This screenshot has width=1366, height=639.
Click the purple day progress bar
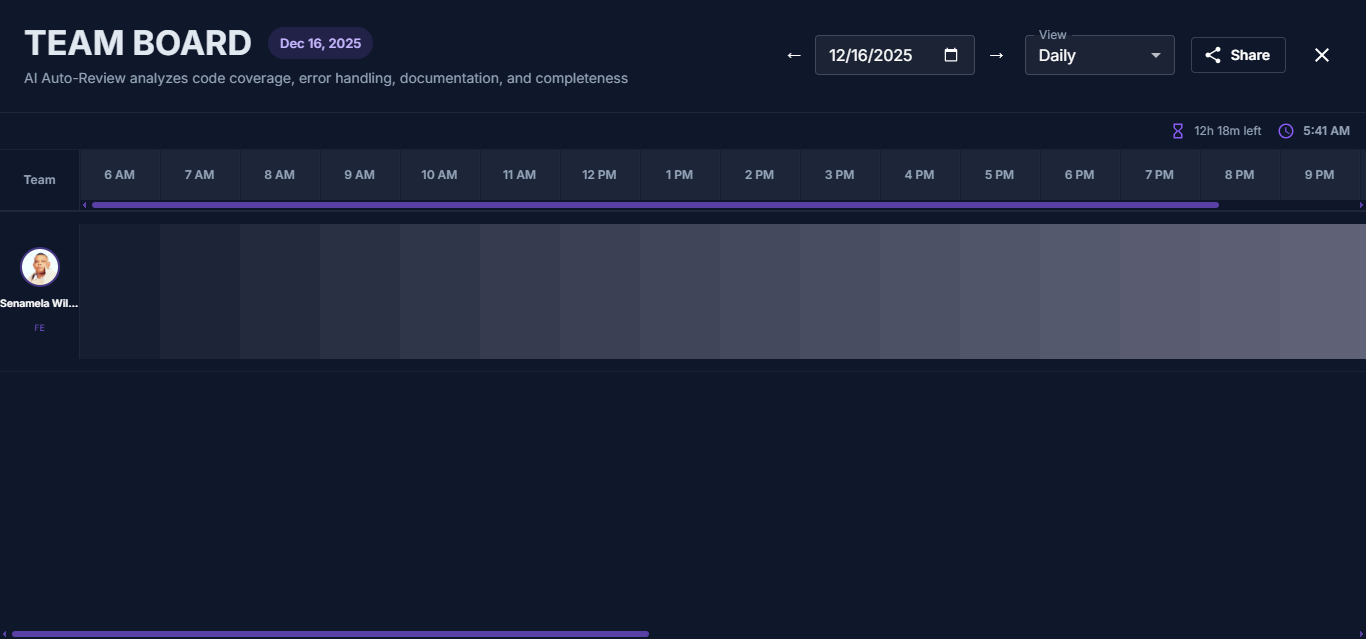coord(650,205)
